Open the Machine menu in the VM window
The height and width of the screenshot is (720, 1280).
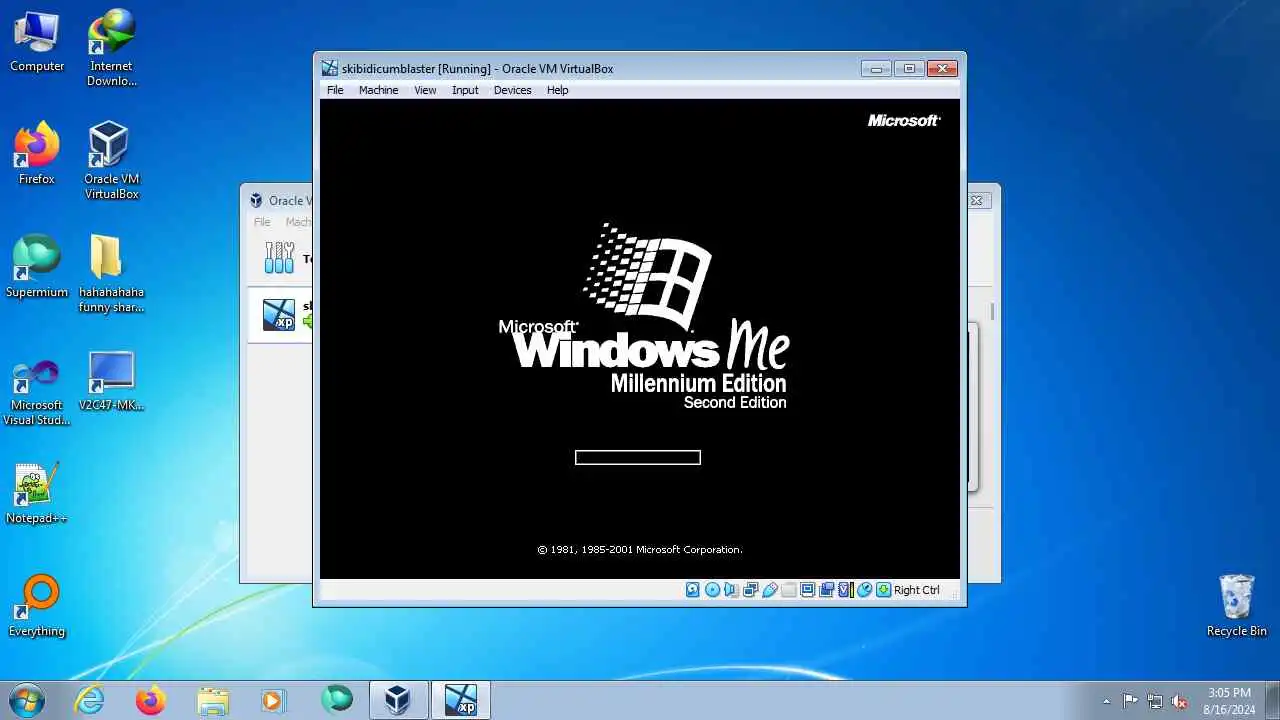click(378, 90)
